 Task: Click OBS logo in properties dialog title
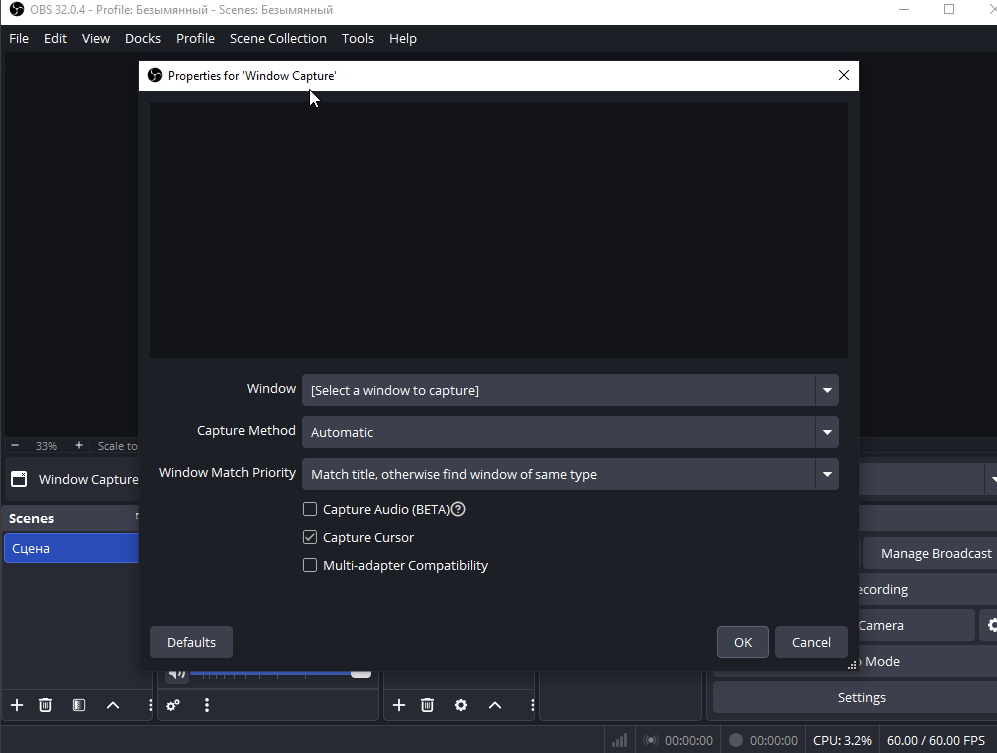pyautogui.click(x=155, y=76)
